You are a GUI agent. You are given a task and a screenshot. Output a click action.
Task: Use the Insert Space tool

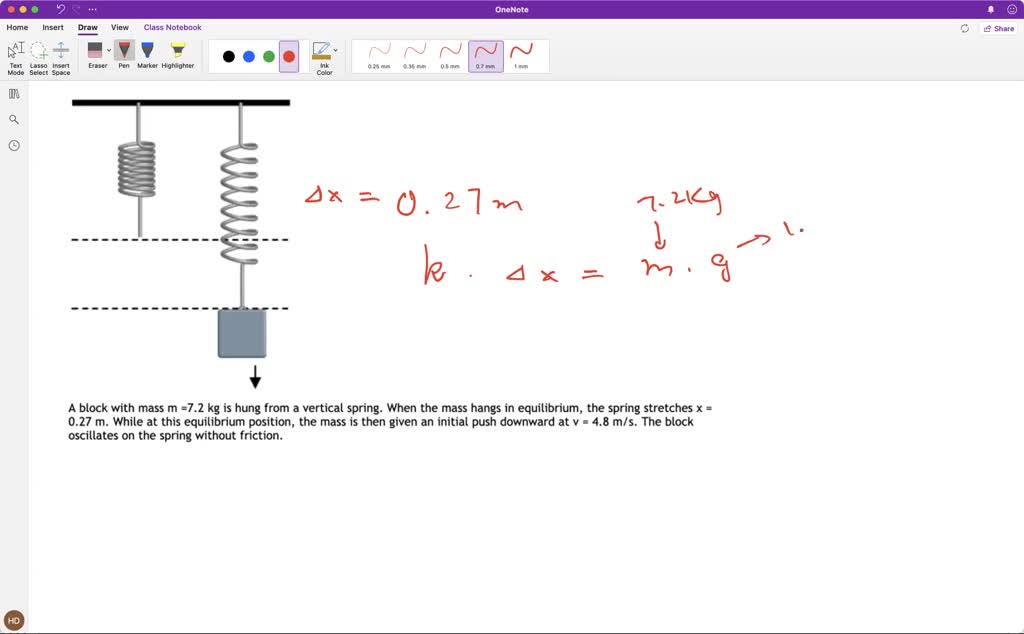[x=62, y=55]
